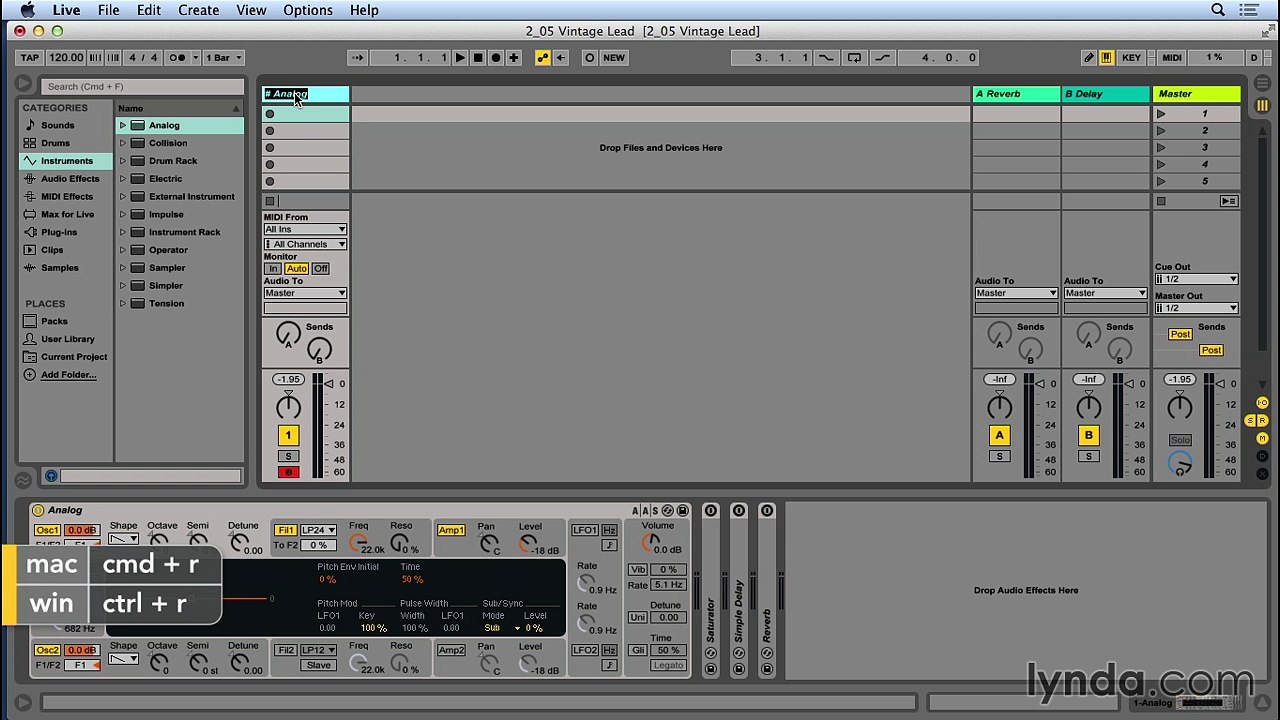Open the Options menu
Viewport: 1280px width, 720px height.
[x=308, y=10]
